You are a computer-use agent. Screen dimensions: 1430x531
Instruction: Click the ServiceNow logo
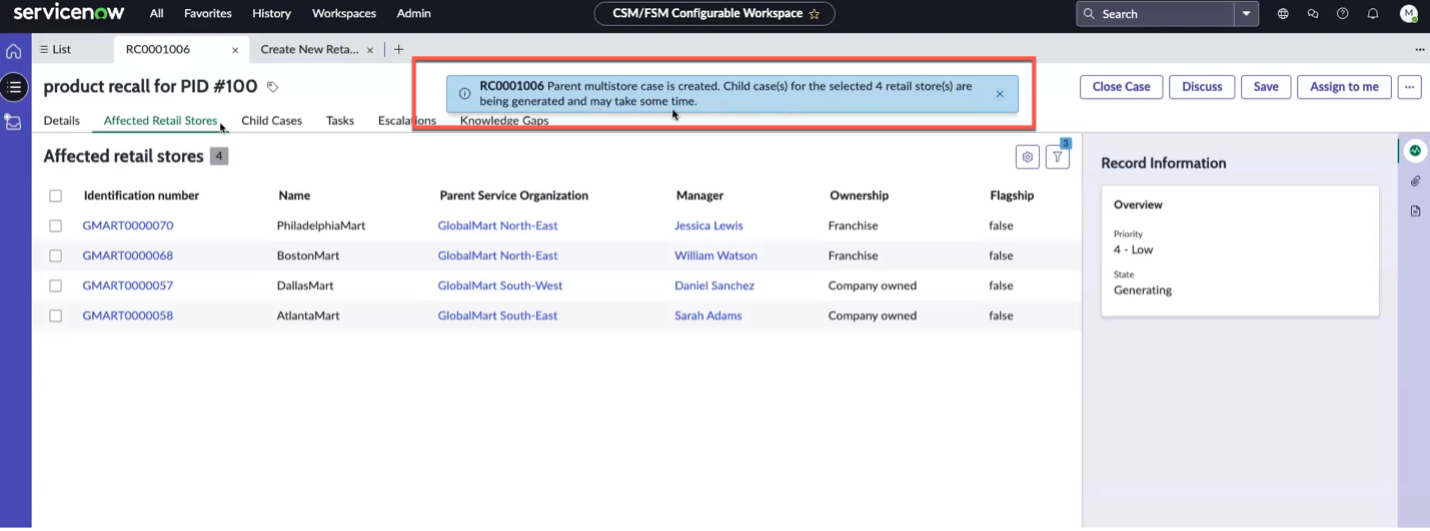pos(69,13)
